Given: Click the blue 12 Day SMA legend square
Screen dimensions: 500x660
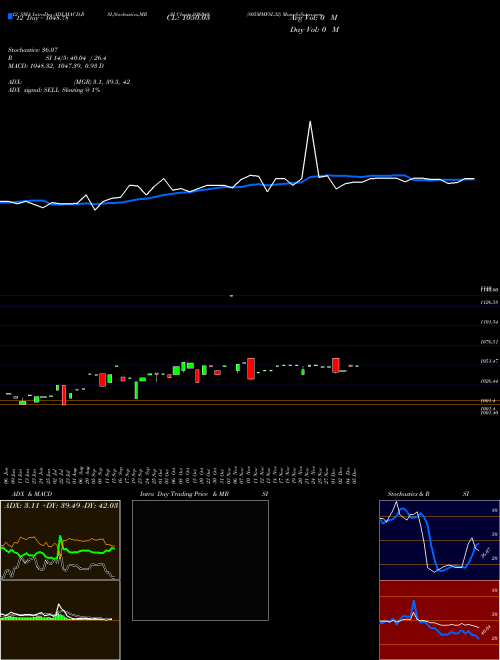Looking at the screenshot, I should coord(10,16).
